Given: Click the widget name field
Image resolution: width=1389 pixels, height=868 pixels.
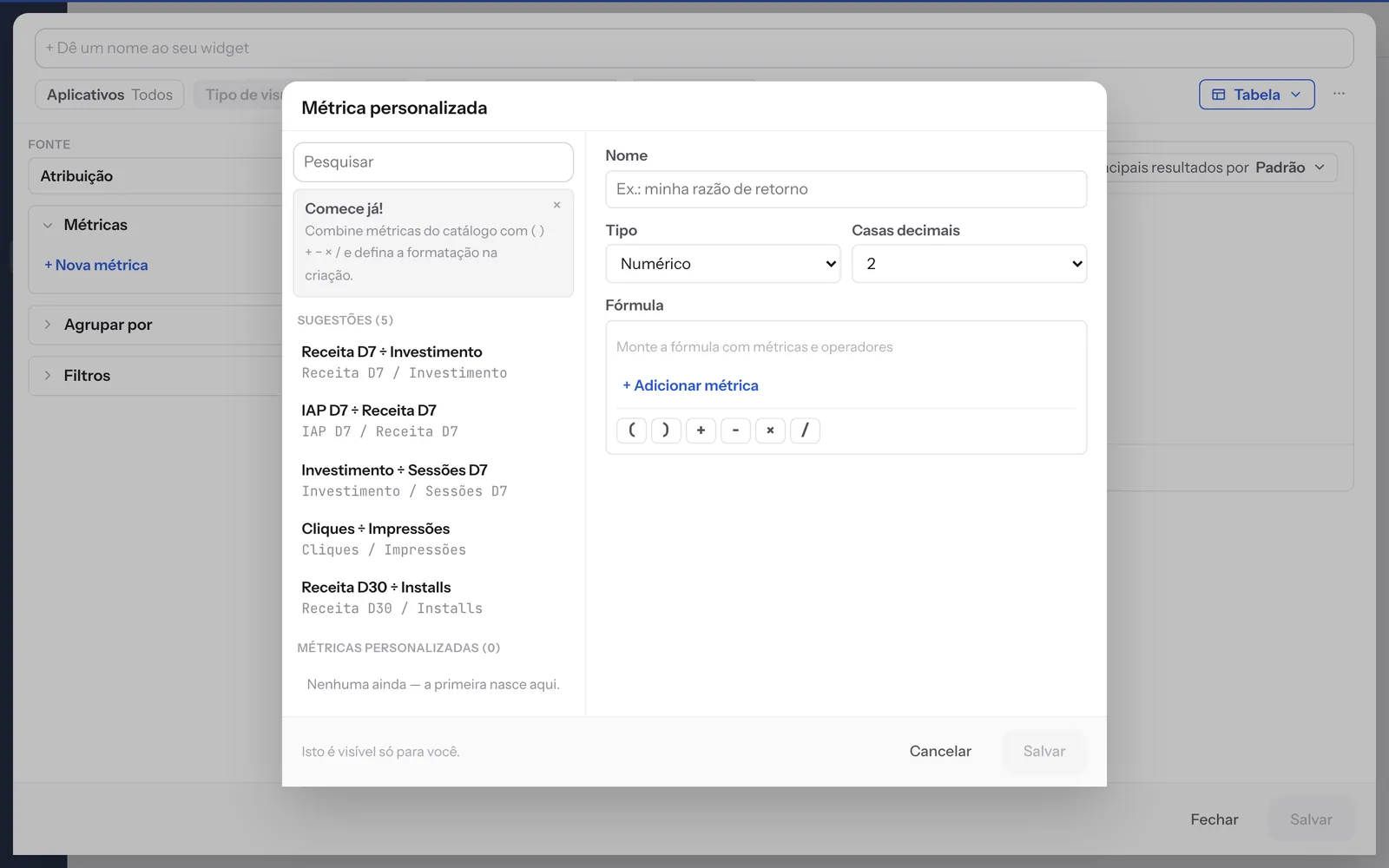Looking at the screenshot, I should coord(694,49).
